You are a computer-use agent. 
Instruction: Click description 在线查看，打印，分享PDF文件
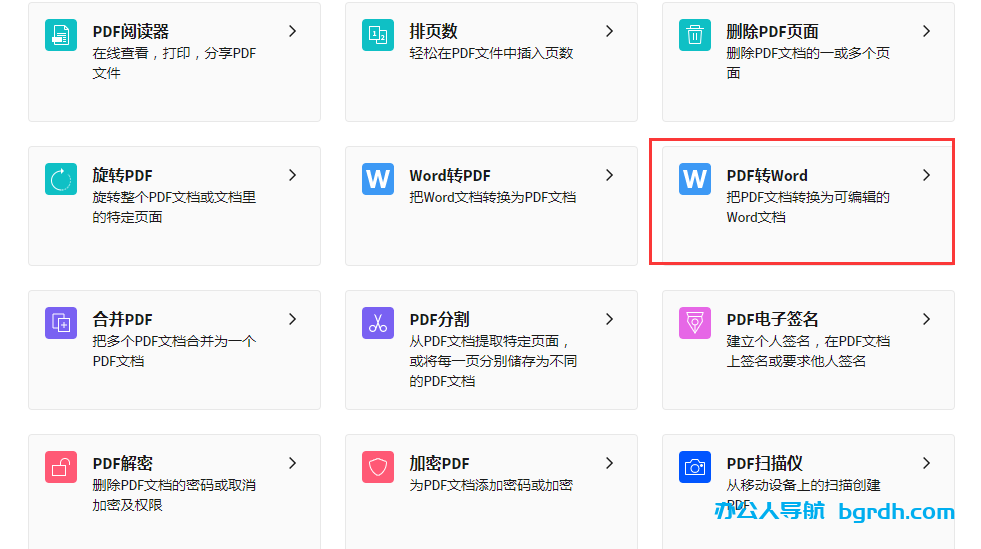tap(175, 63)
